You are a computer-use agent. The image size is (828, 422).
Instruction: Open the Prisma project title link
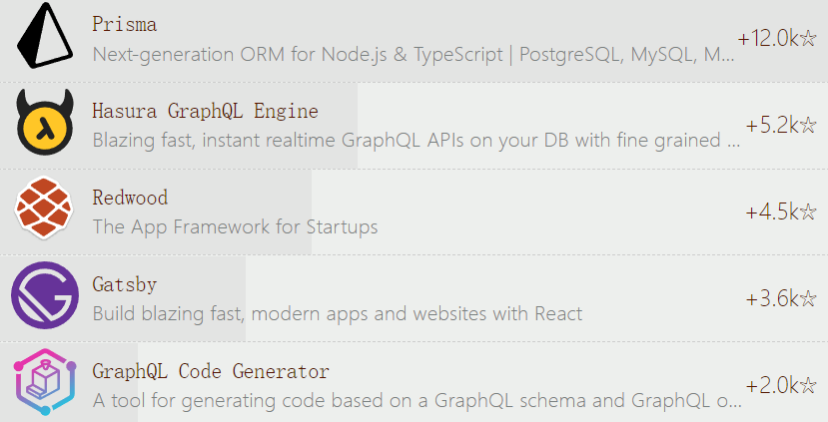(x=124, y=23)
